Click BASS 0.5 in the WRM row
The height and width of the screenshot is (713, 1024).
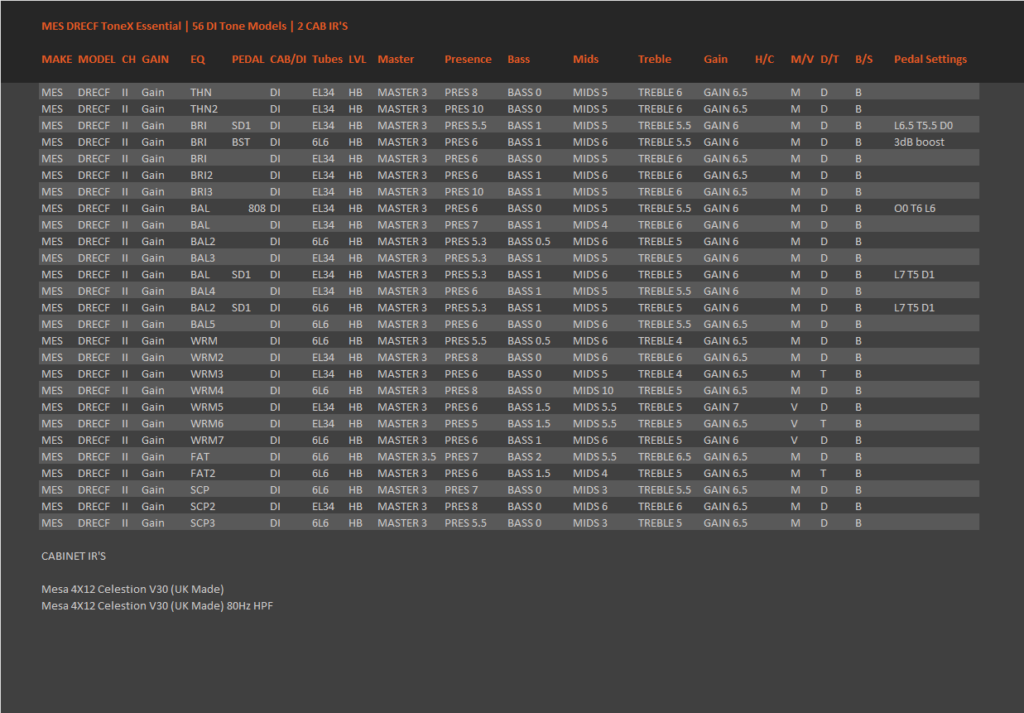[528, 341]
